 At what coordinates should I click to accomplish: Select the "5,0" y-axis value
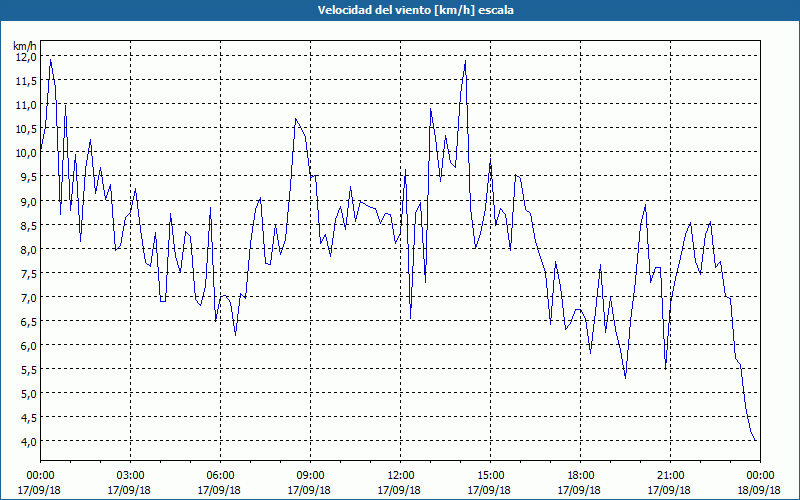pos(28,393)
